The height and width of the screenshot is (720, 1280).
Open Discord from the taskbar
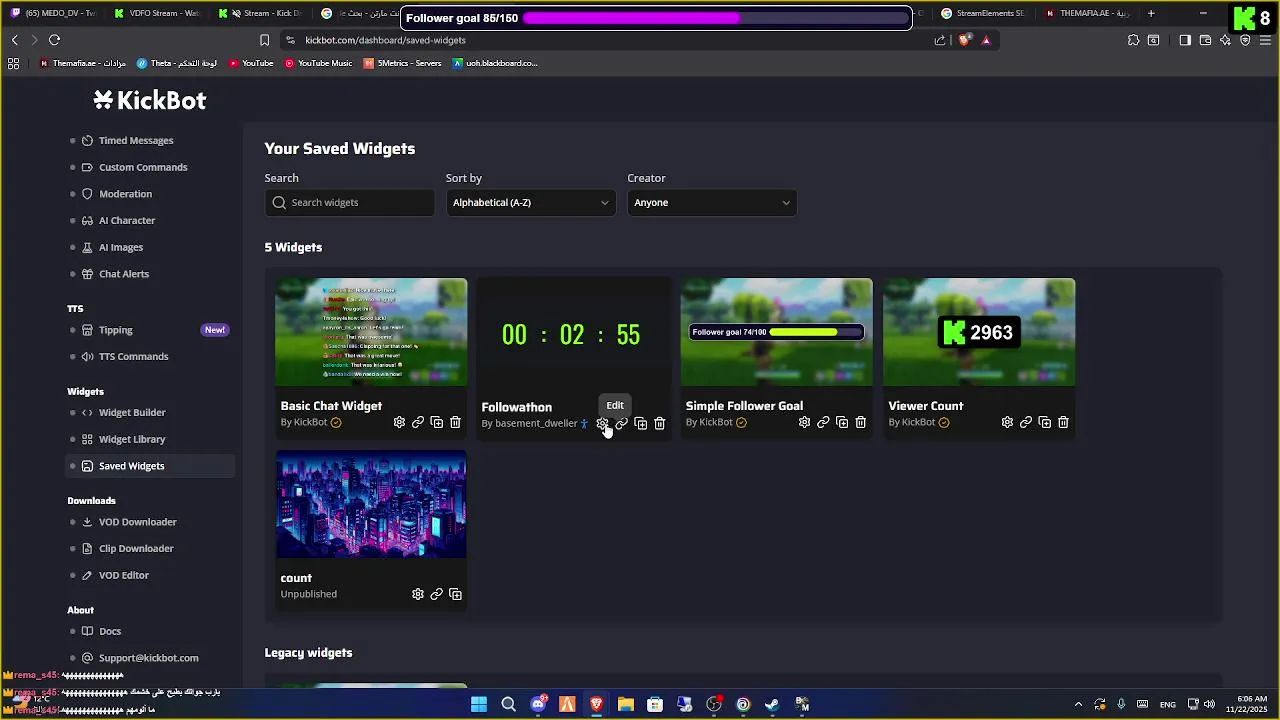[538, 705]
